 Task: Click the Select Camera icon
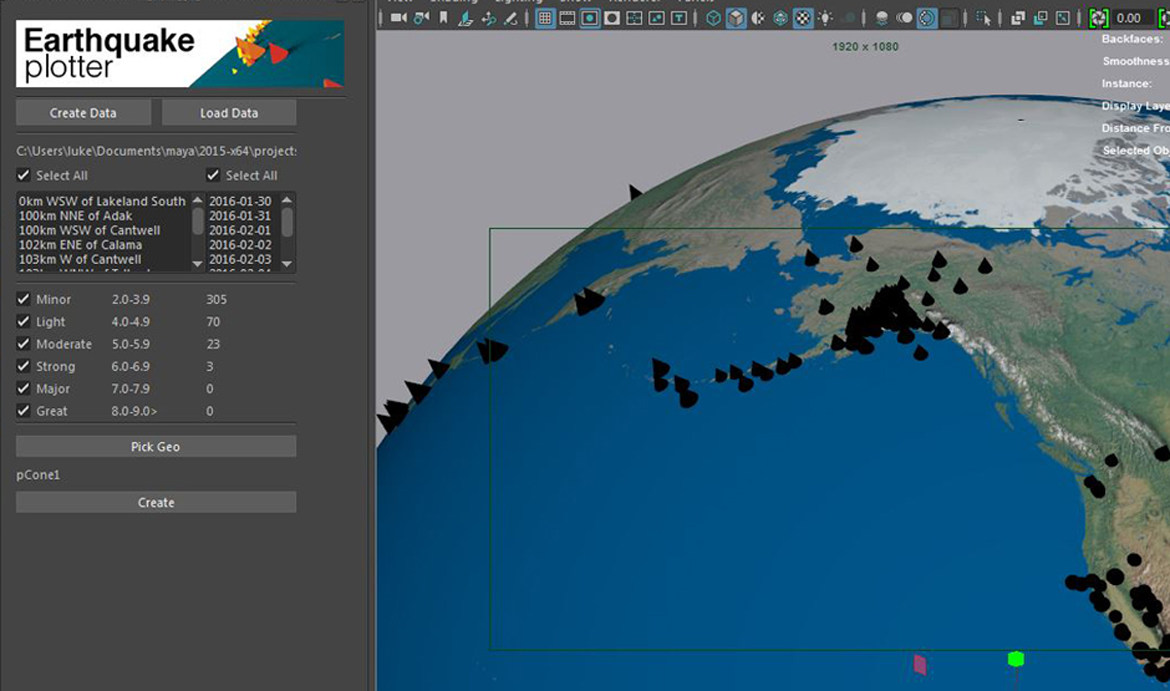tap(399, 18)
